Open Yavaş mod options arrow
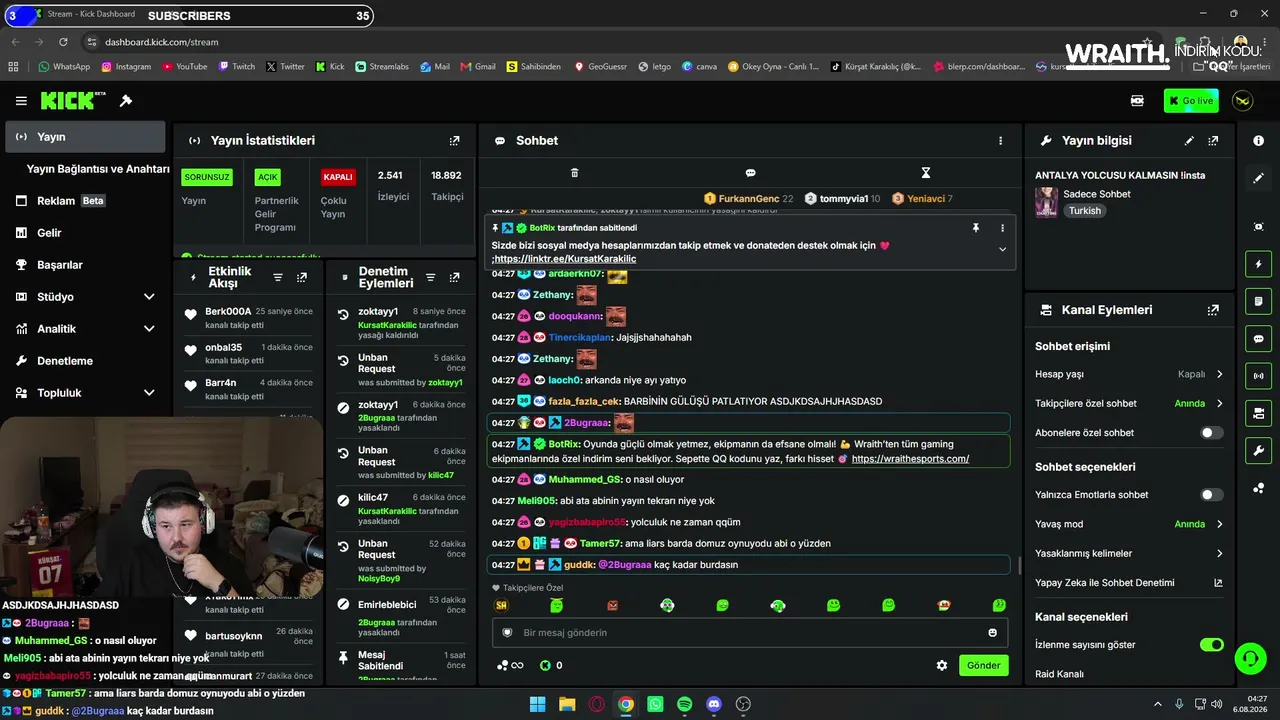Image resolution: width=1280 pixels, height=720 pixels. pyautogui.click(x=1219, y=524)
